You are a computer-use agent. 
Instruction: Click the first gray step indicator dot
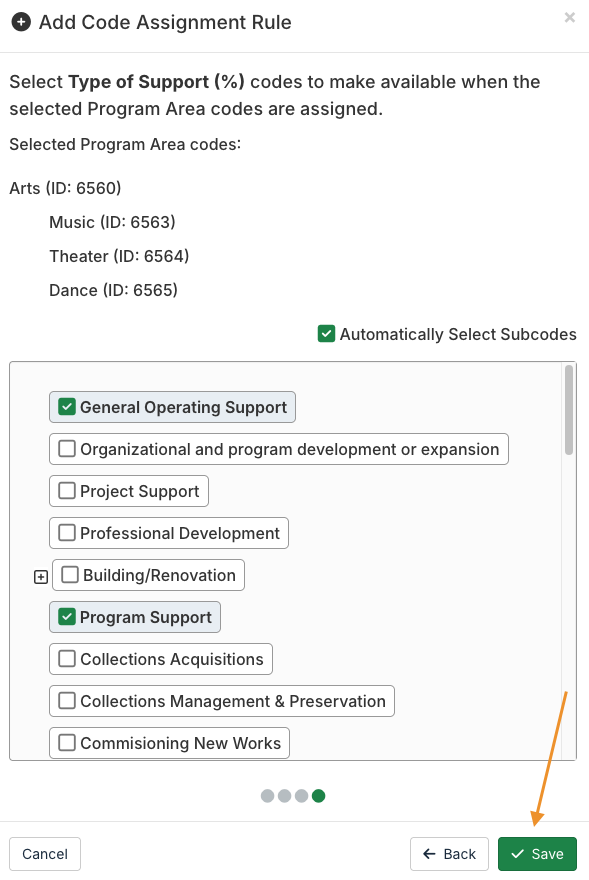pyautogui.click(x=268, y=795)
